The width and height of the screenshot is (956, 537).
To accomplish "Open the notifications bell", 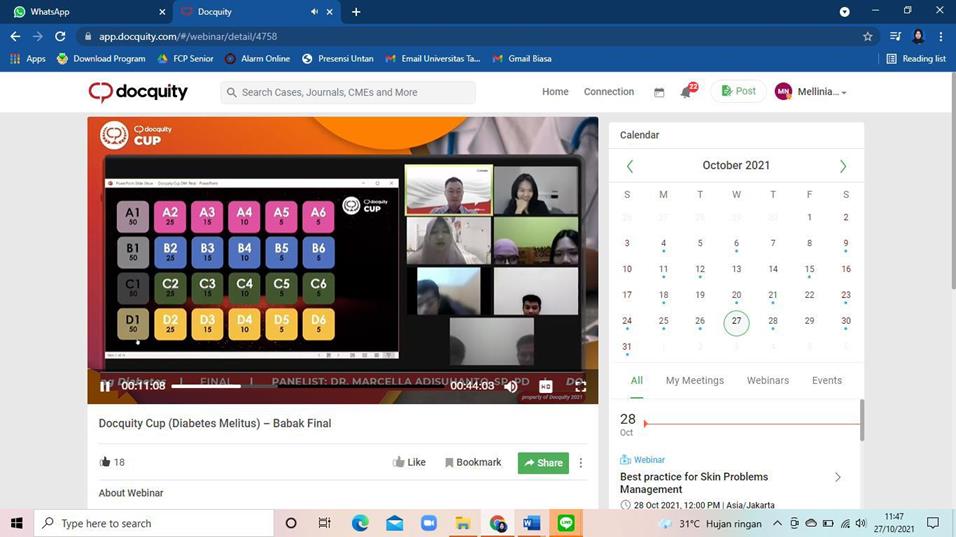I will [x=686, y=92].
